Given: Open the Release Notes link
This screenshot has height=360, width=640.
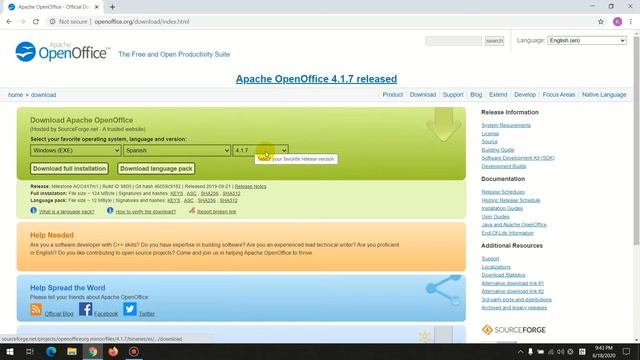Looking at the screenshot, I should [250, 186].
